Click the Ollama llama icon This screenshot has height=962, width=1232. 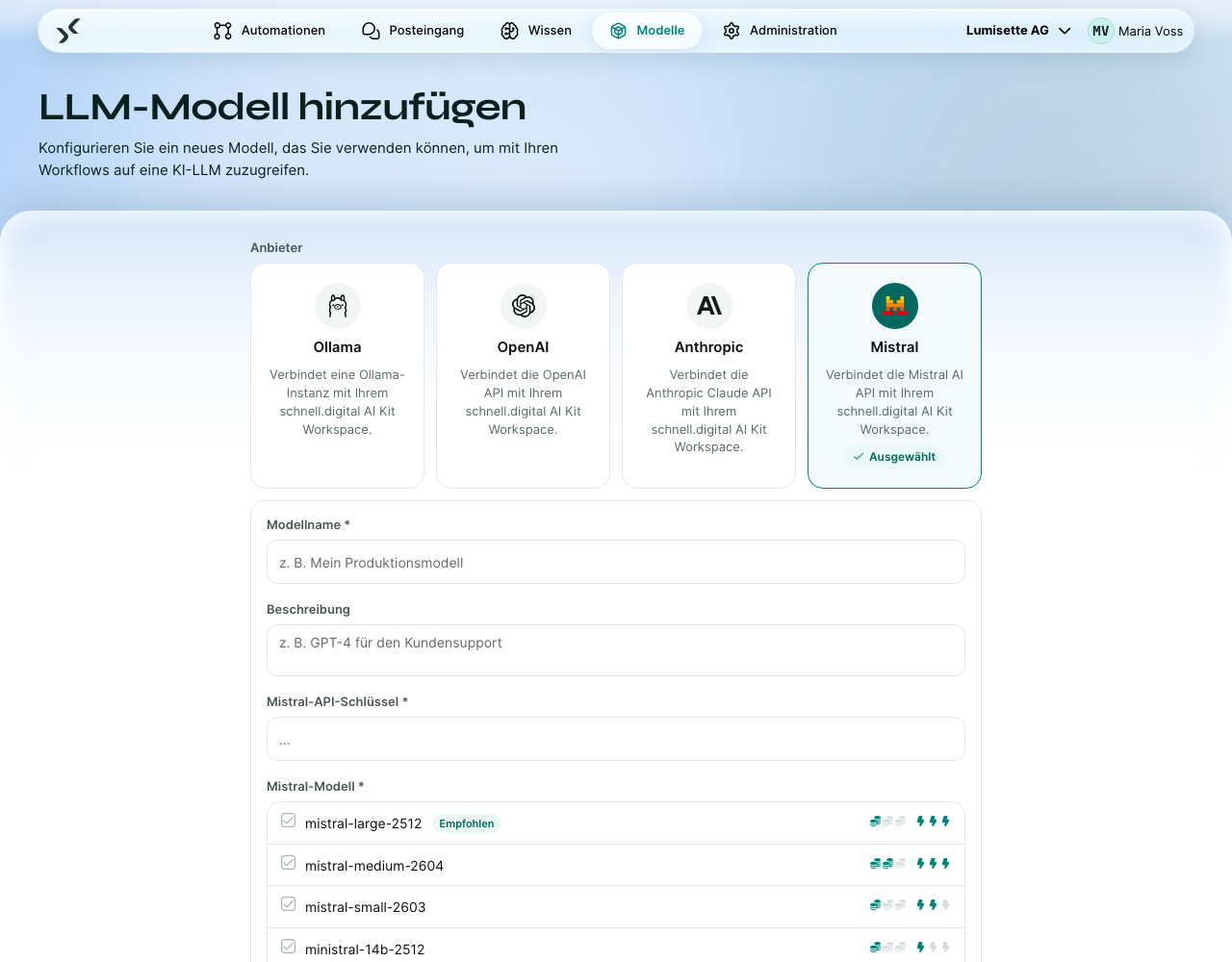tap(338, 306)
